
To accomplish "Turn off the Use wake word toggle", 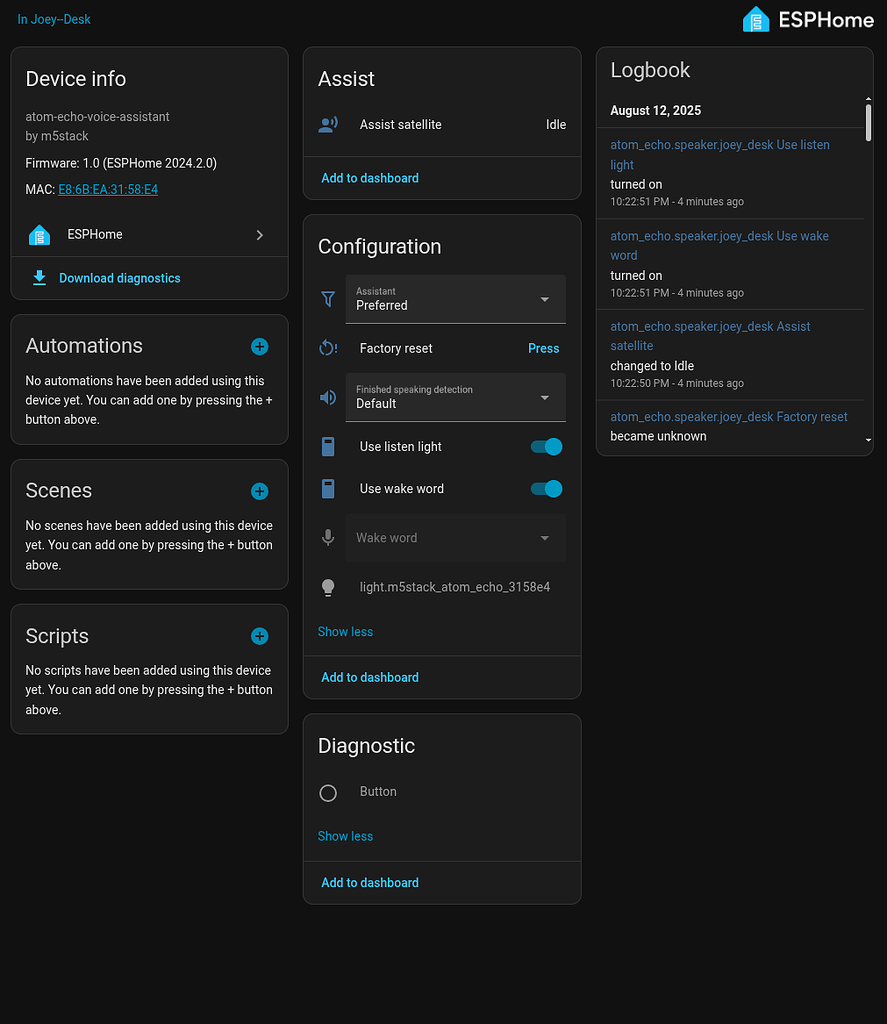I will pos(545,488).
